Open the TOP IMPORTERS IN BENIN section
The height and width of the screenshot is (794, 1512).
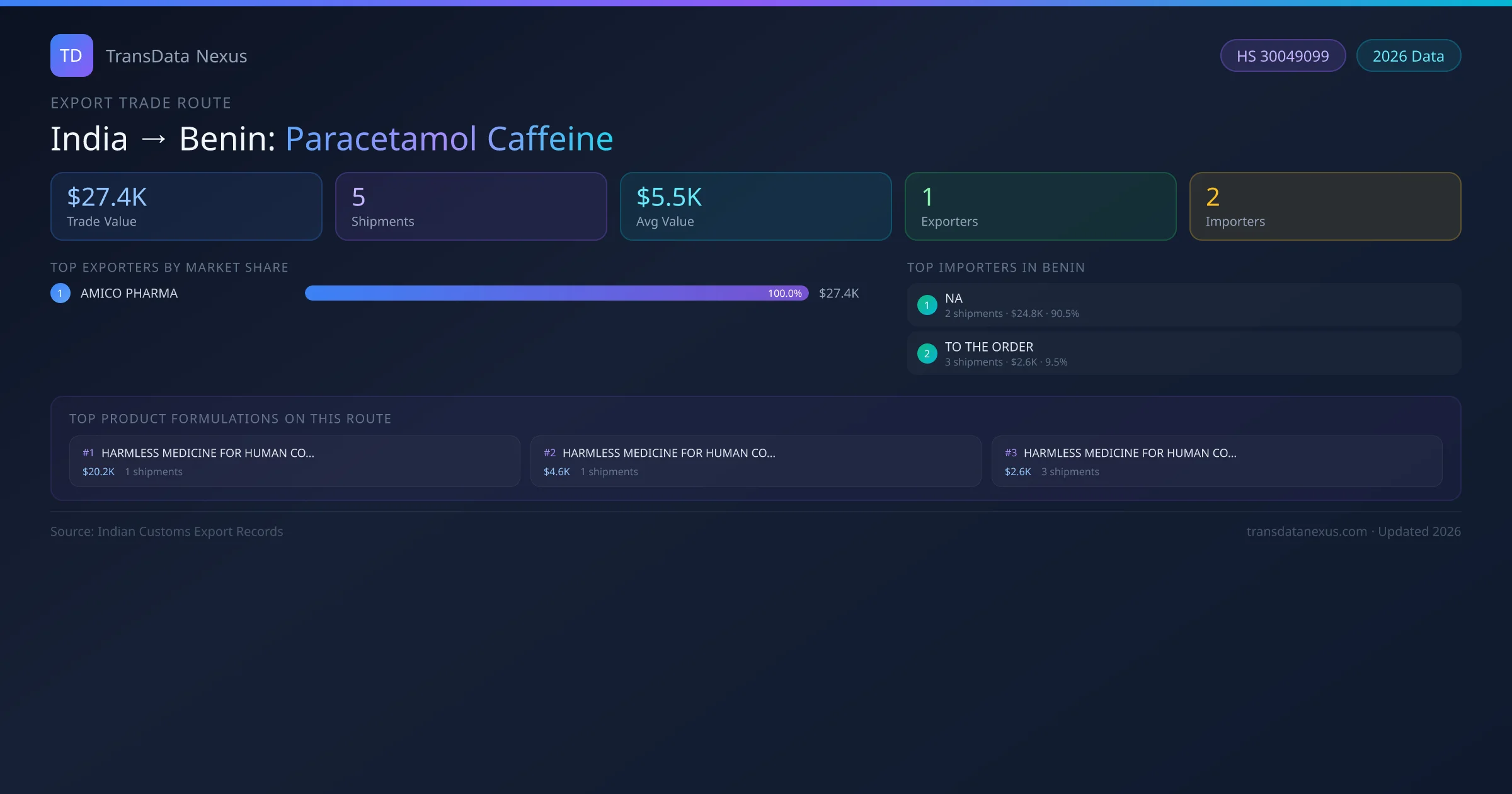tap(996, 267)
